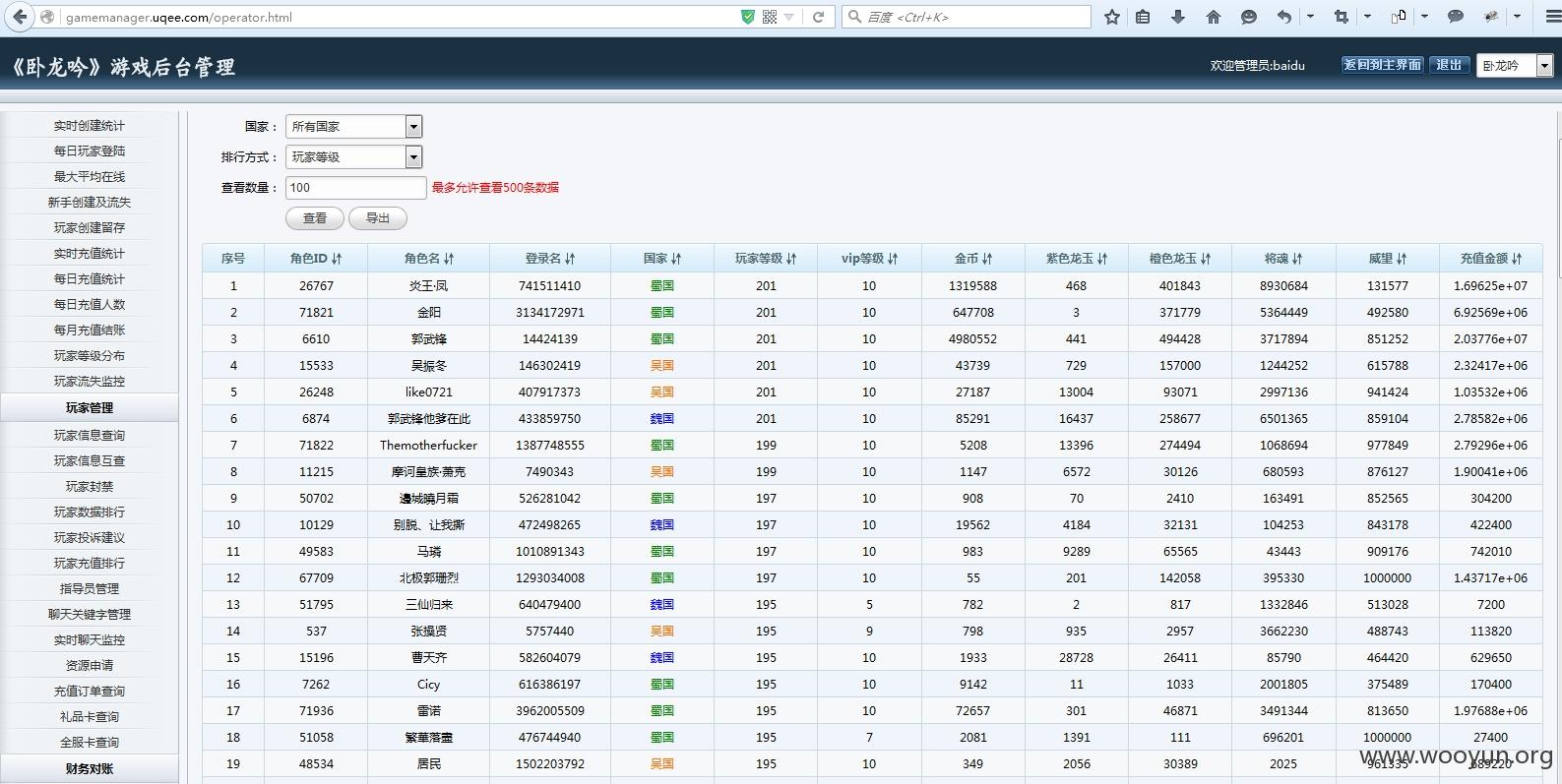Sort table by 登录名 column arrows

coord(570,259)
